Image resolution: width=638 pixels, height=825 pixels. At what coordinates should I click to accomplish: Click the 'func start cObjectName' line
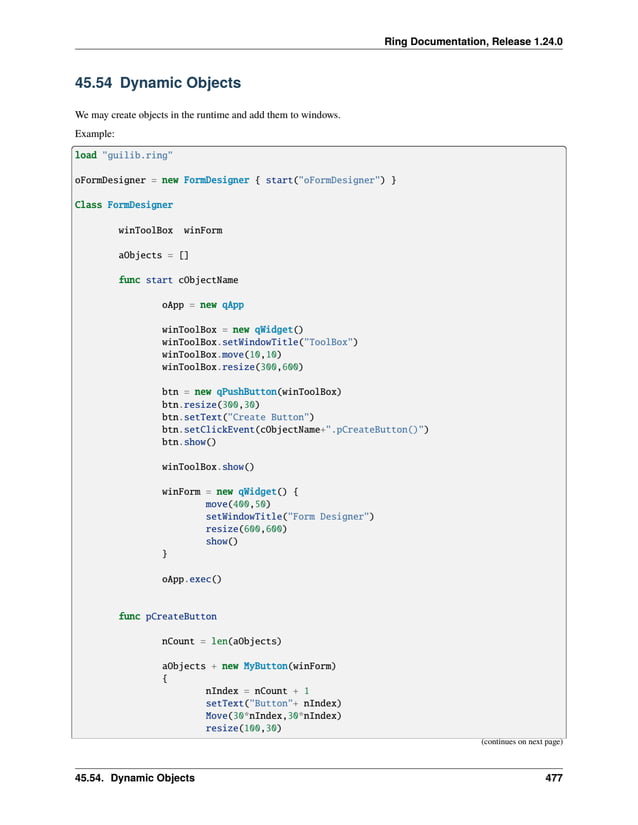(x=178, y=280)
